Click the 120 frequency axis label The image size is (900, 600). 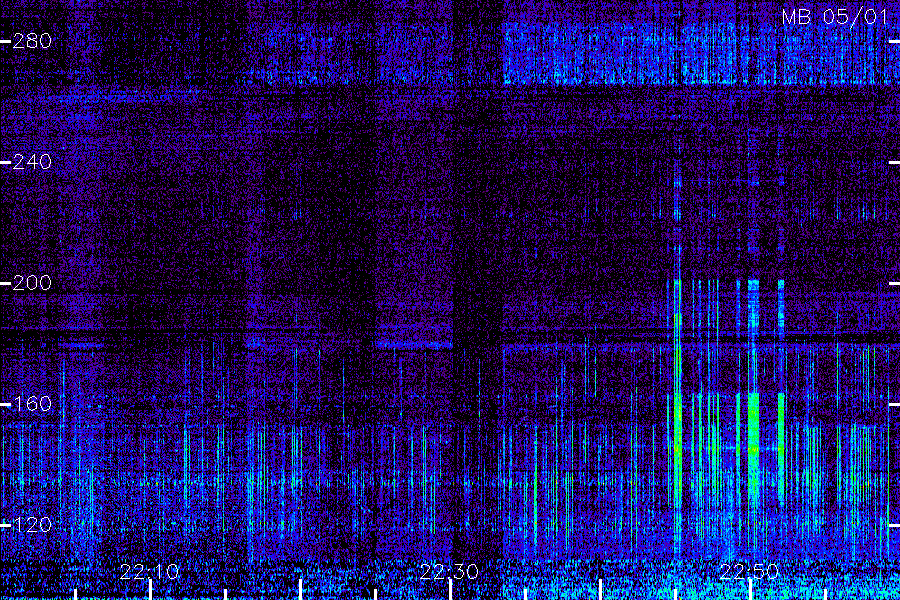(32, 525)
